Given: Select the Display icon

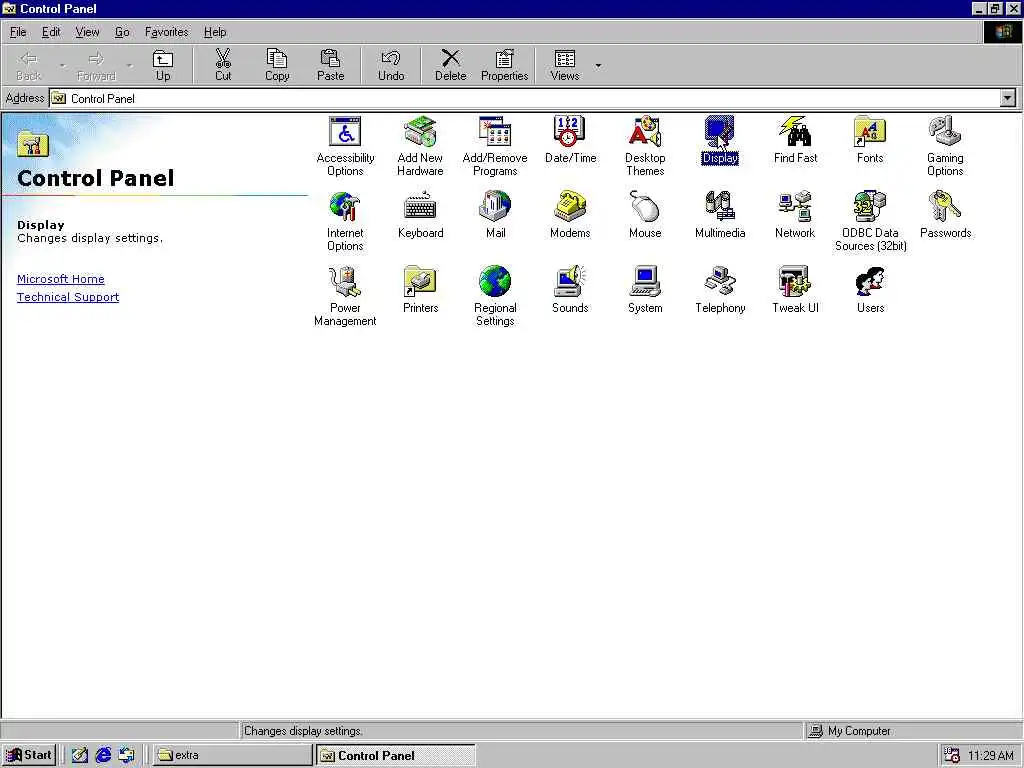Looking at the screenshot, I should (x=720, y=140).
